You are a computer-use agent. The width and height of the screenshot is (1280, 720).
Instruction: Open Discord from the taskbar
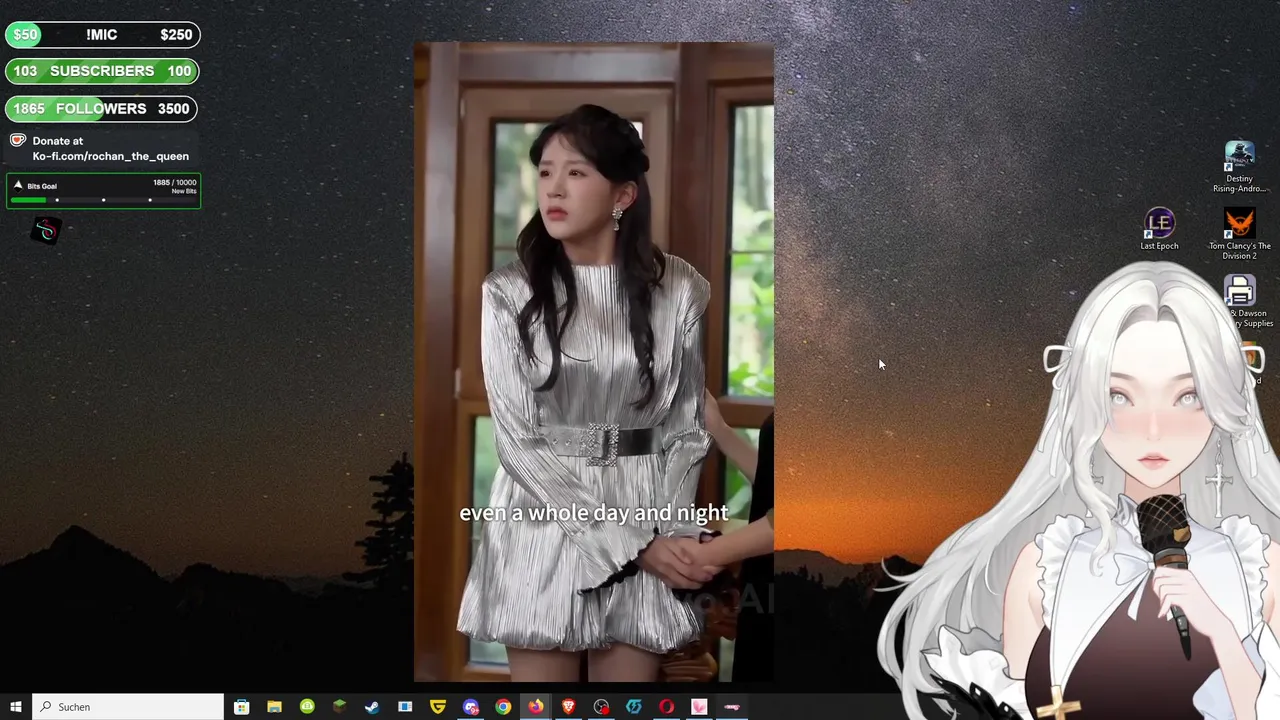(x=471, y=707)
